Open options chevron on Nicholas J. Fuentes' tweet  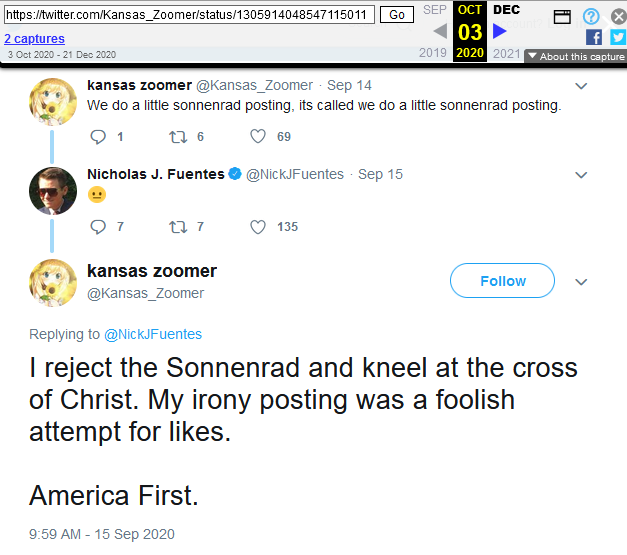click(x=582, y=175)
